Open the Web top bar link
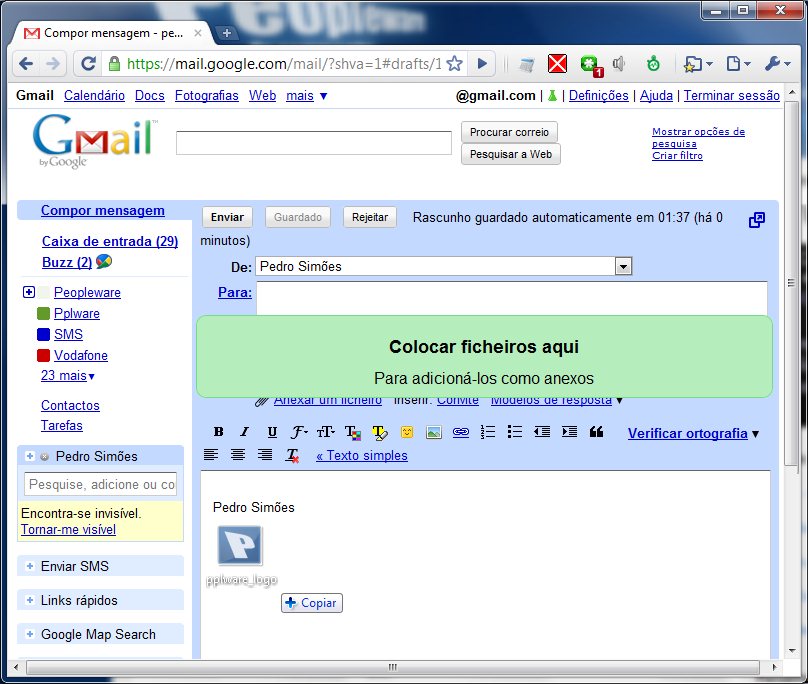The image size is (808, 684). (262, 96)
